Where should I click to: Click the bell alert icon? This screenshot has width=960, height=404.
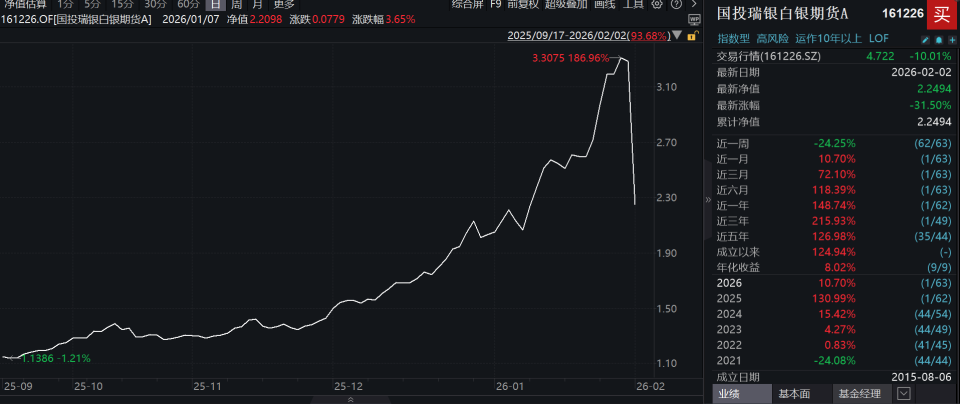coord(938,39)
